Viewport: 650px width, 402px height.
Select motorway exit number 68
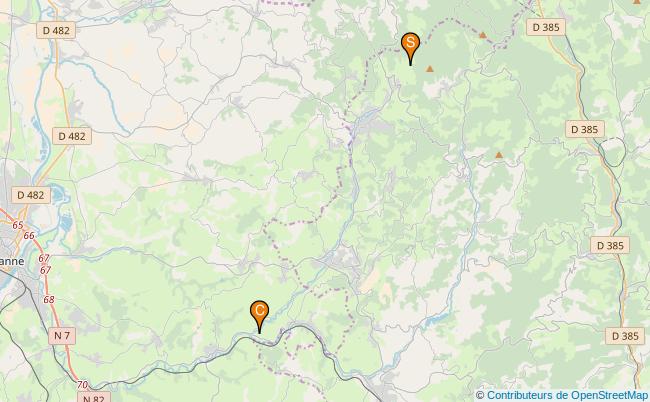tap(49, 299)
